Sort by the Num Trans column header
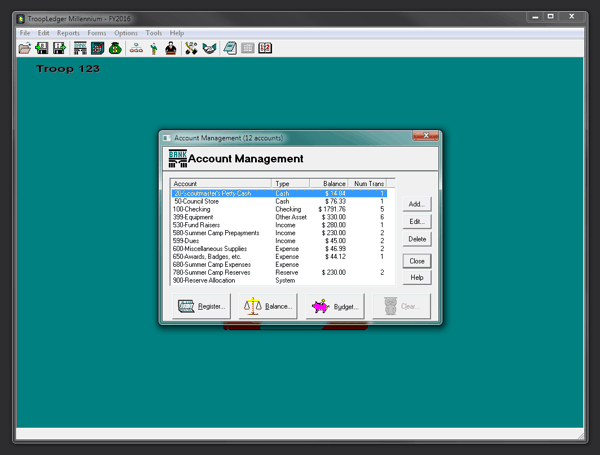The image size is (600, 455). (367, 184)
